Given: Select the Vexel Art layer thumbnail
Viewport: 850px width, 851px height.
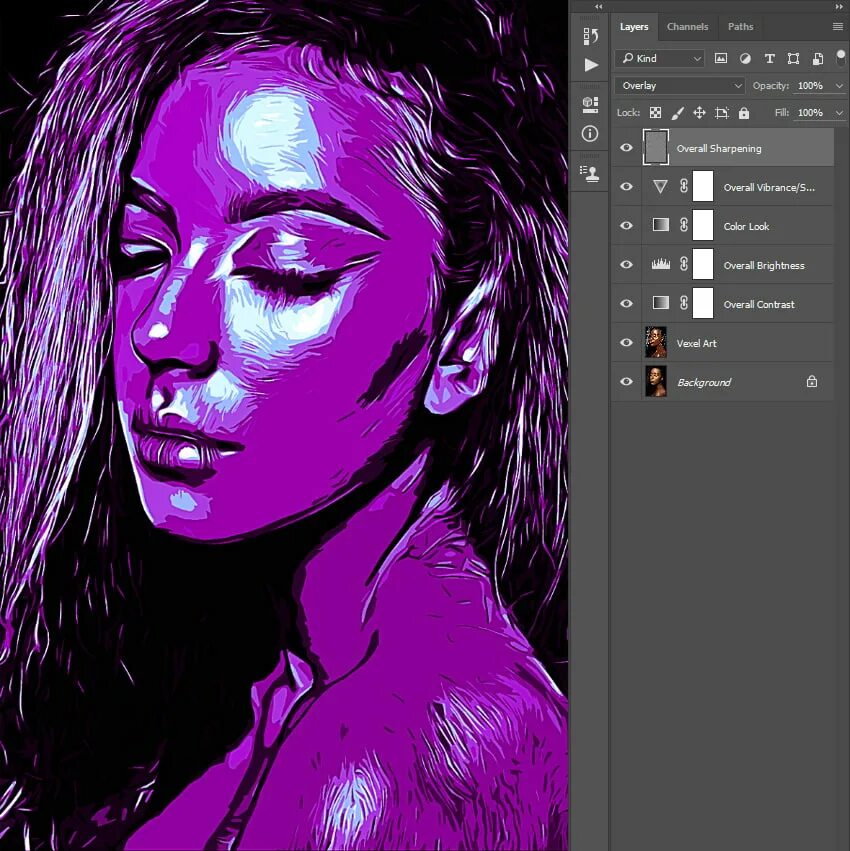Looking at the screenshot, I should tap(656, 342).
